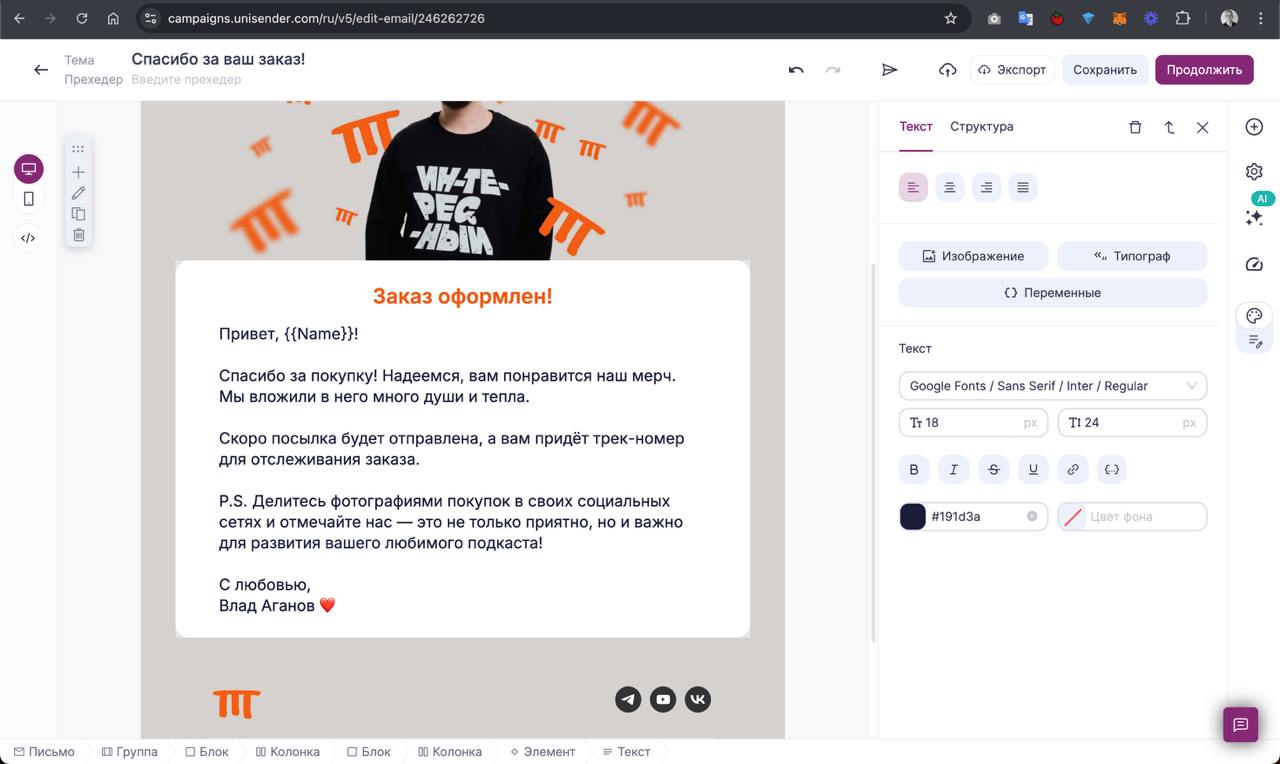Click the line height field showing 24
1280x764 pixels.
[1132, 423]
